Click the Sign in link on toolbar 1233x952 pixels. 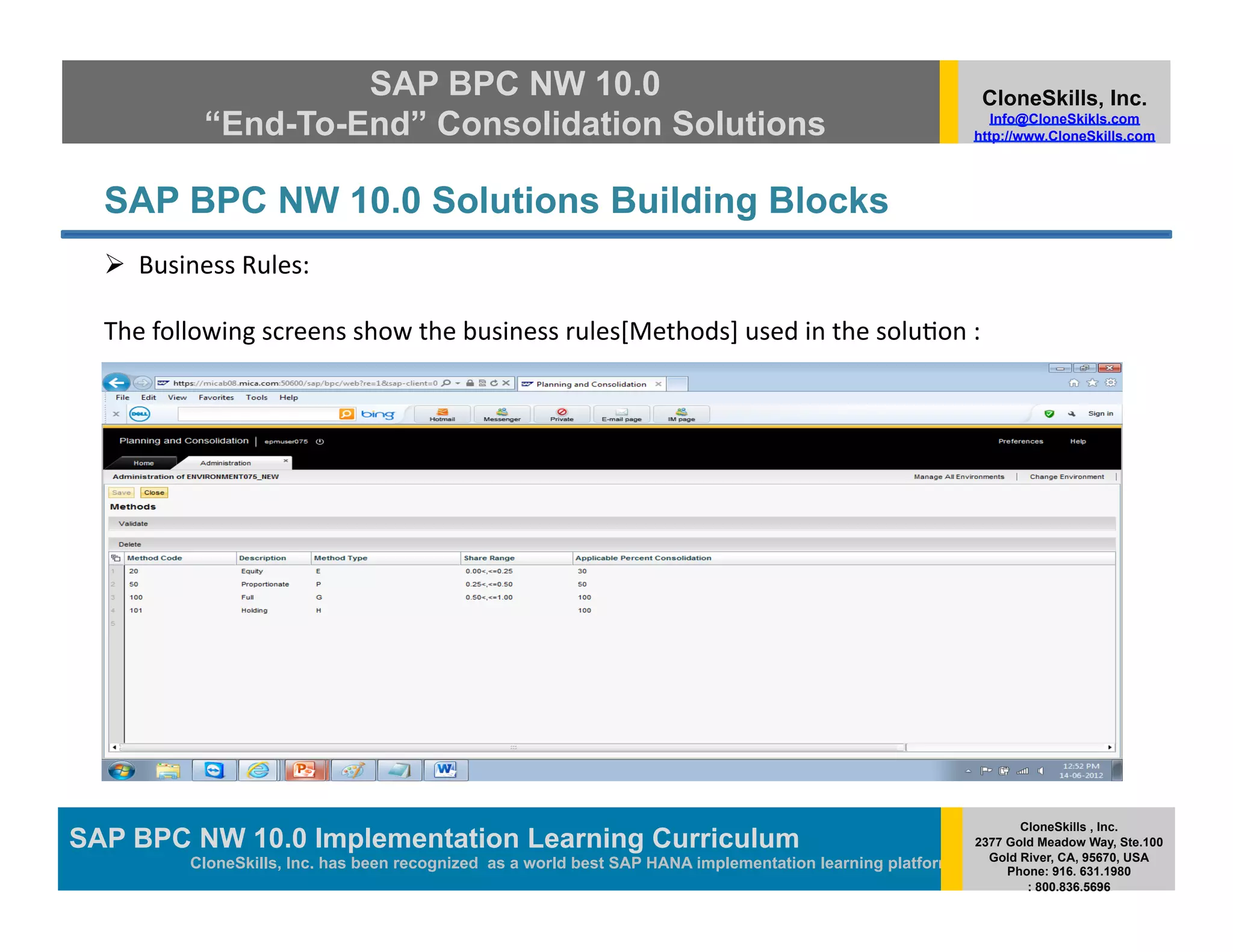pyautogui.click(x=1101, y=414)
